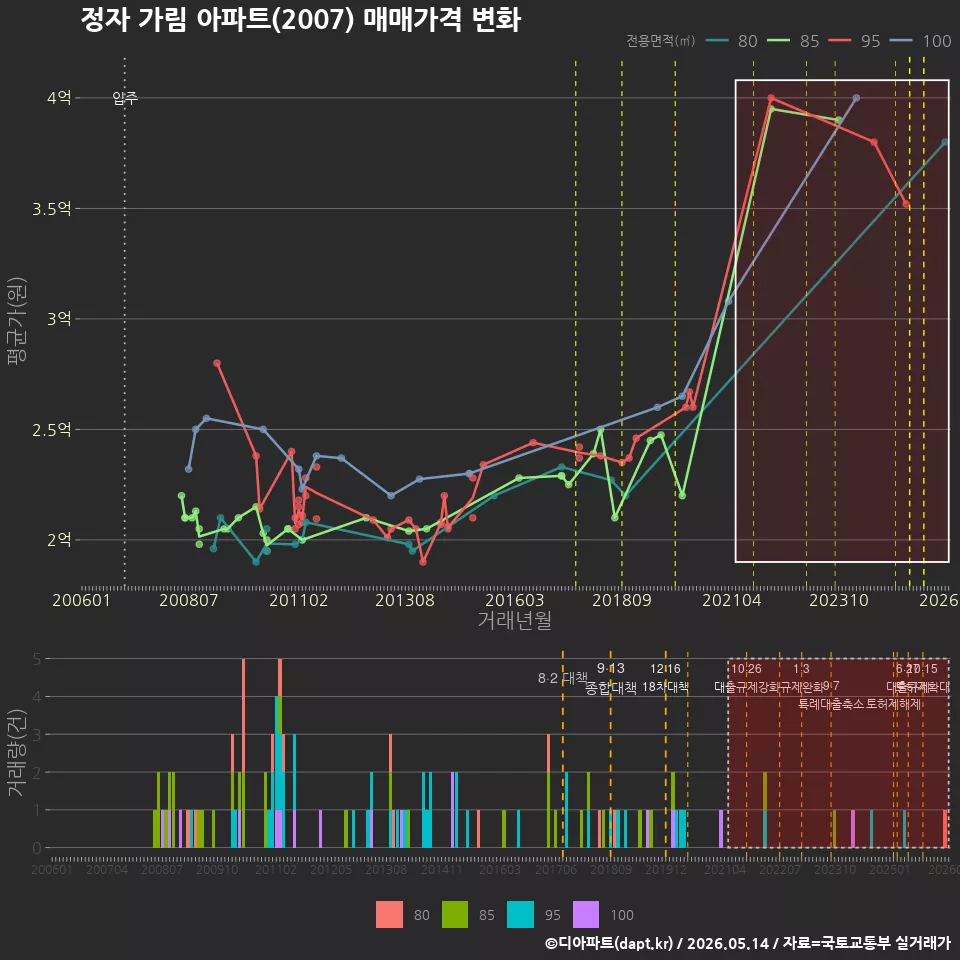Viewport: 960px width, 960px height.
Task: Click the 5 label on volume y-axis
Action: pos(37,659)
